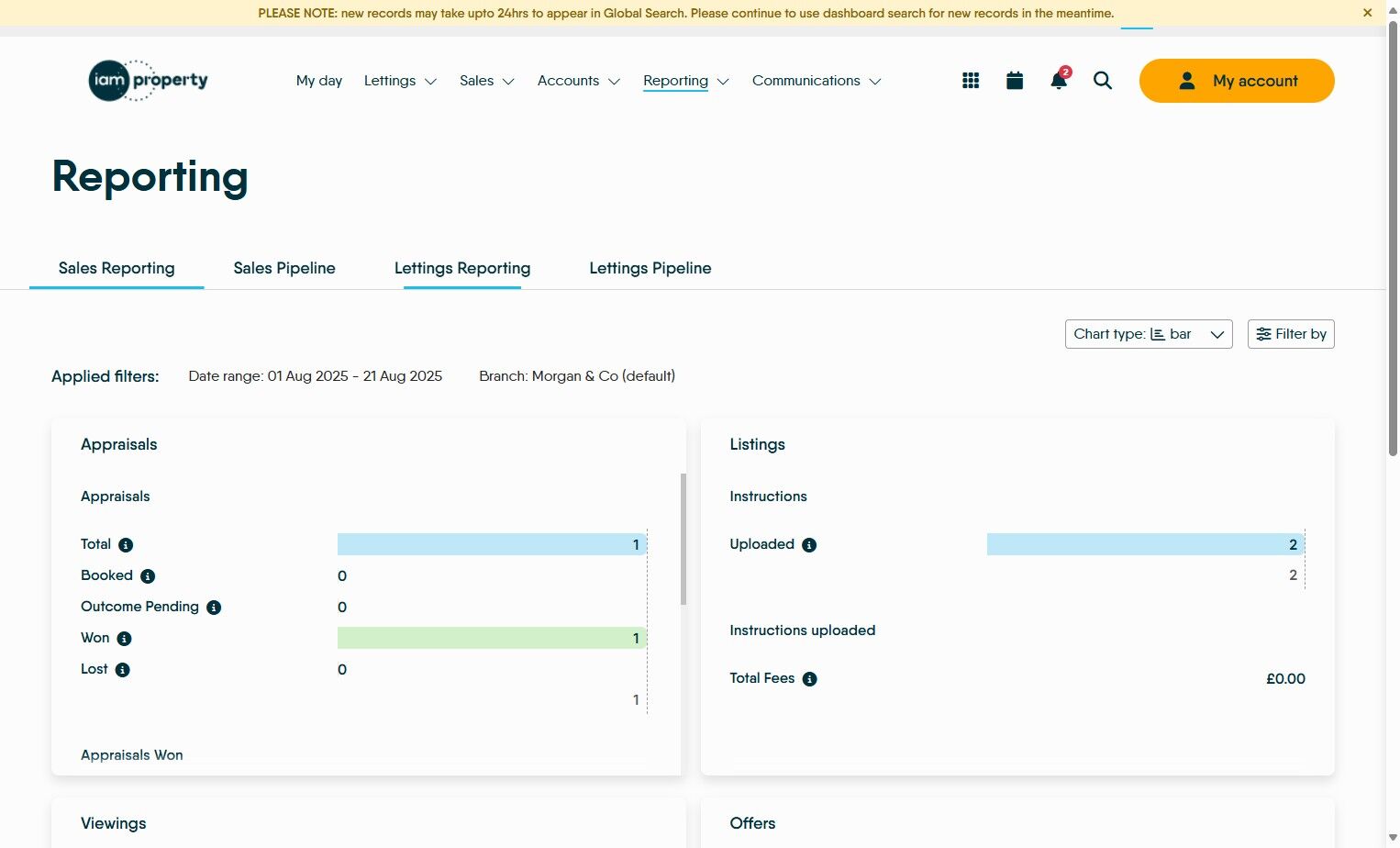Open notifications bell icon
The image size is (1400, 848).
click(1059, 81)
